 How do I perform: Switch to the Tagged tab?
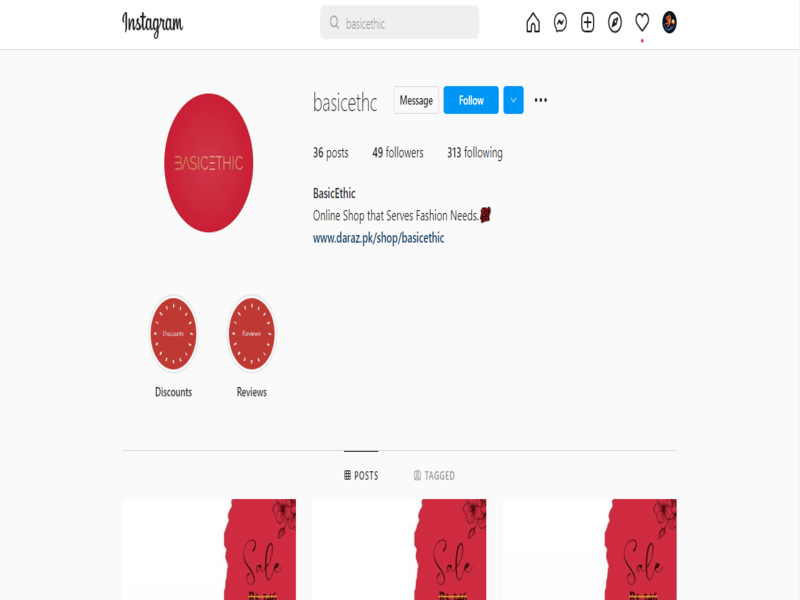pos(434,476)
